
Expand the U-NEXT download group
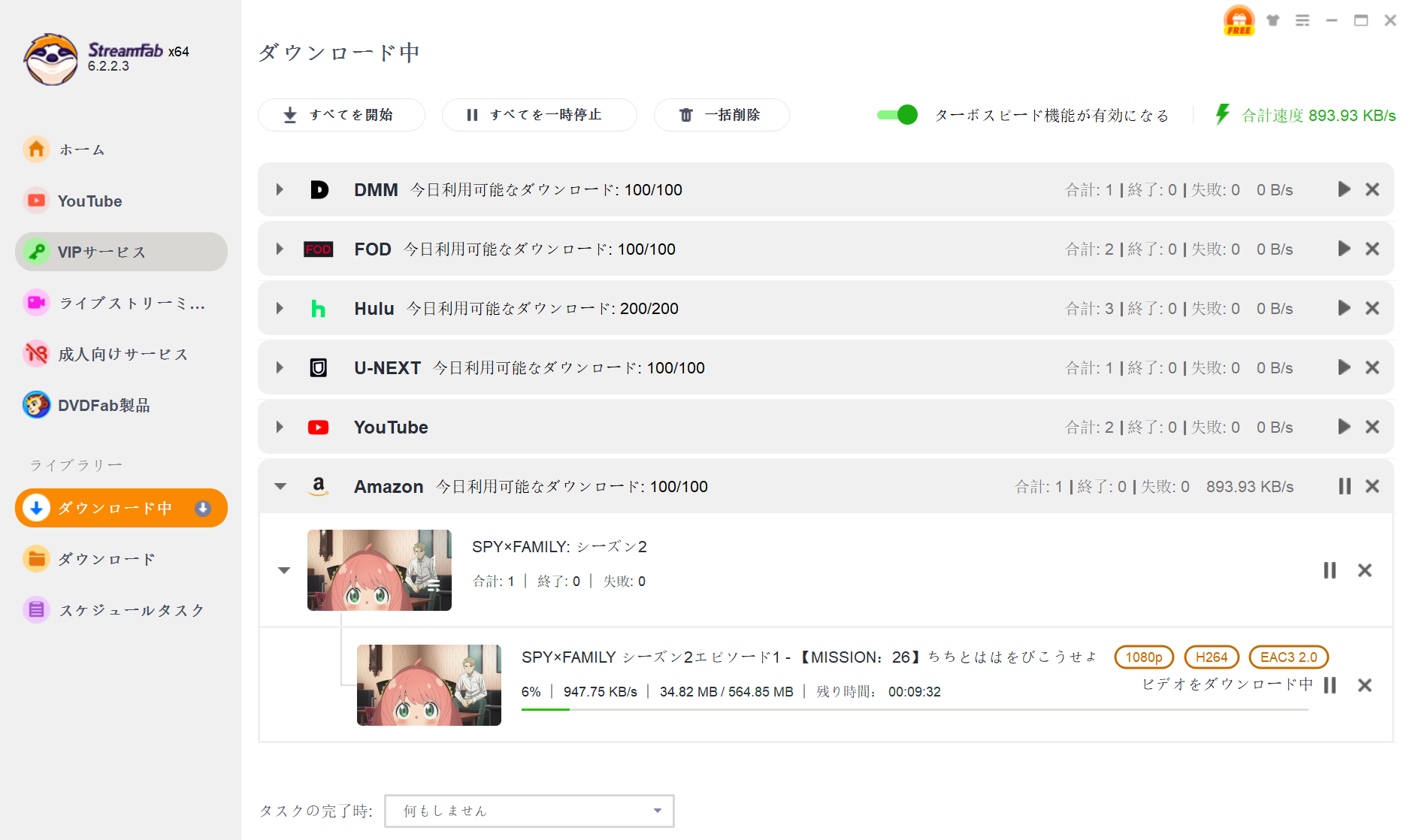280,367
